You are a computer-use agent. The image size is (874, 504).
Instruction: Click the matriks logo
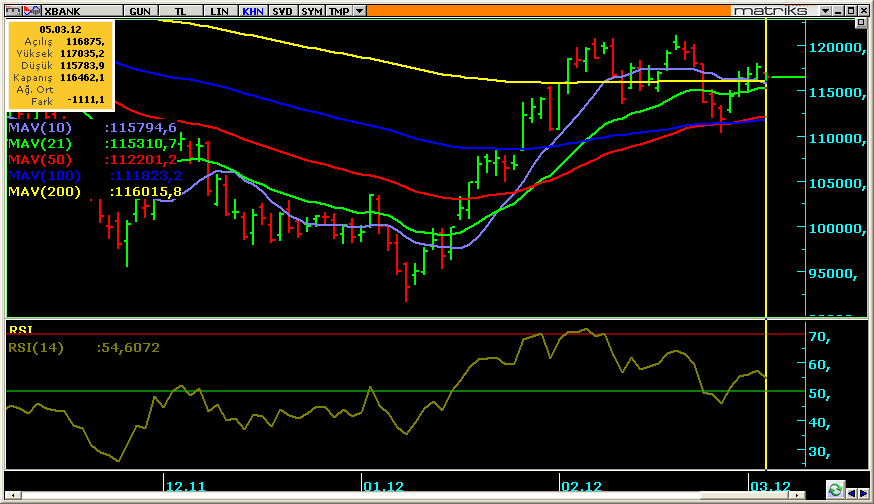[x=770, y=11]
